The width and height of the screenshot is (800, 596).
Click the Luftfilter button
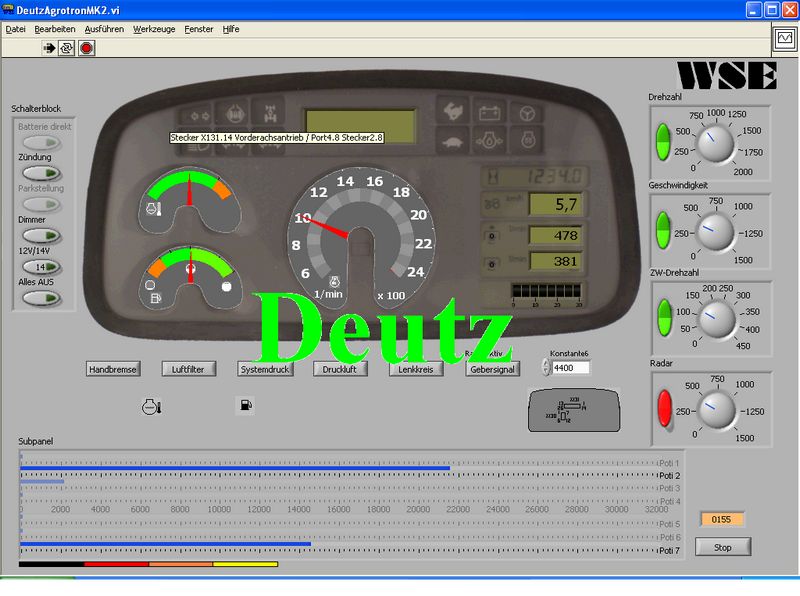click(188, 369)
